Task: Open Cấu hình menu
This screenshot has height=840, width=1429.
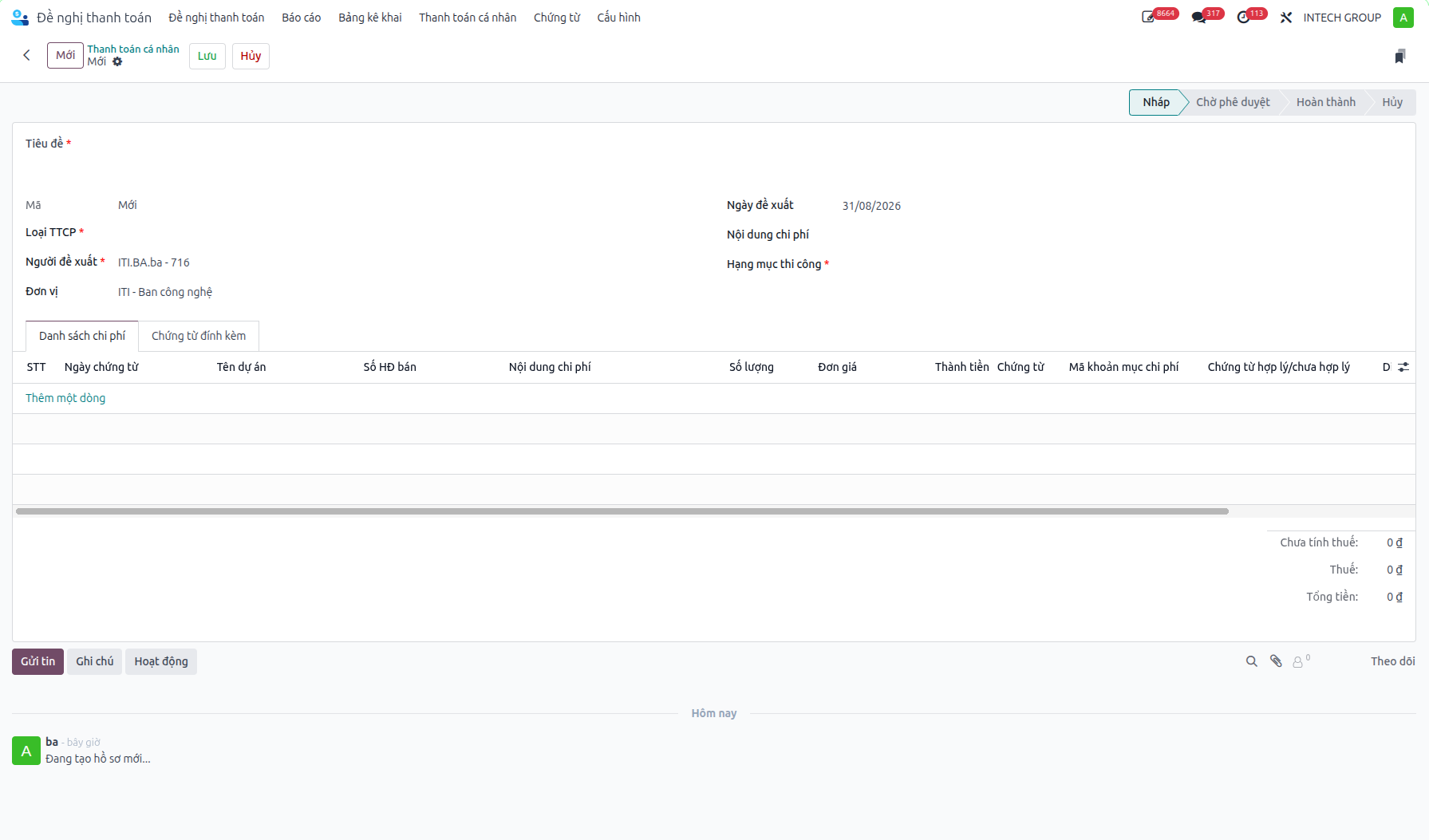Action: coord(619,18)
